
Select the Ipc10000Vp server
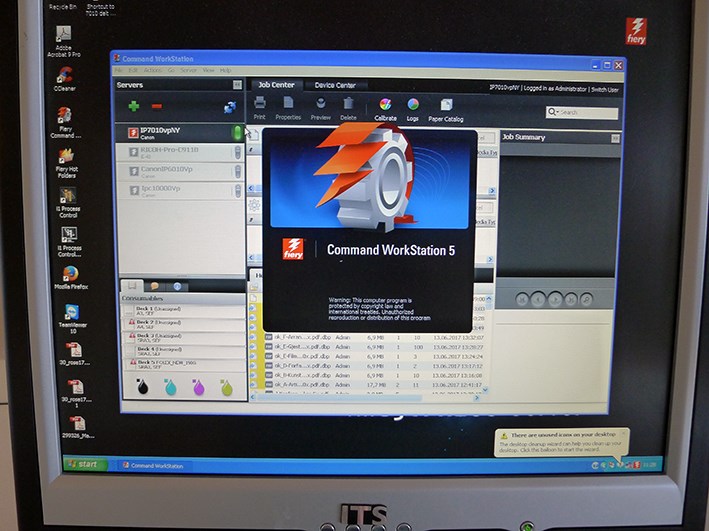pos(180,190)
